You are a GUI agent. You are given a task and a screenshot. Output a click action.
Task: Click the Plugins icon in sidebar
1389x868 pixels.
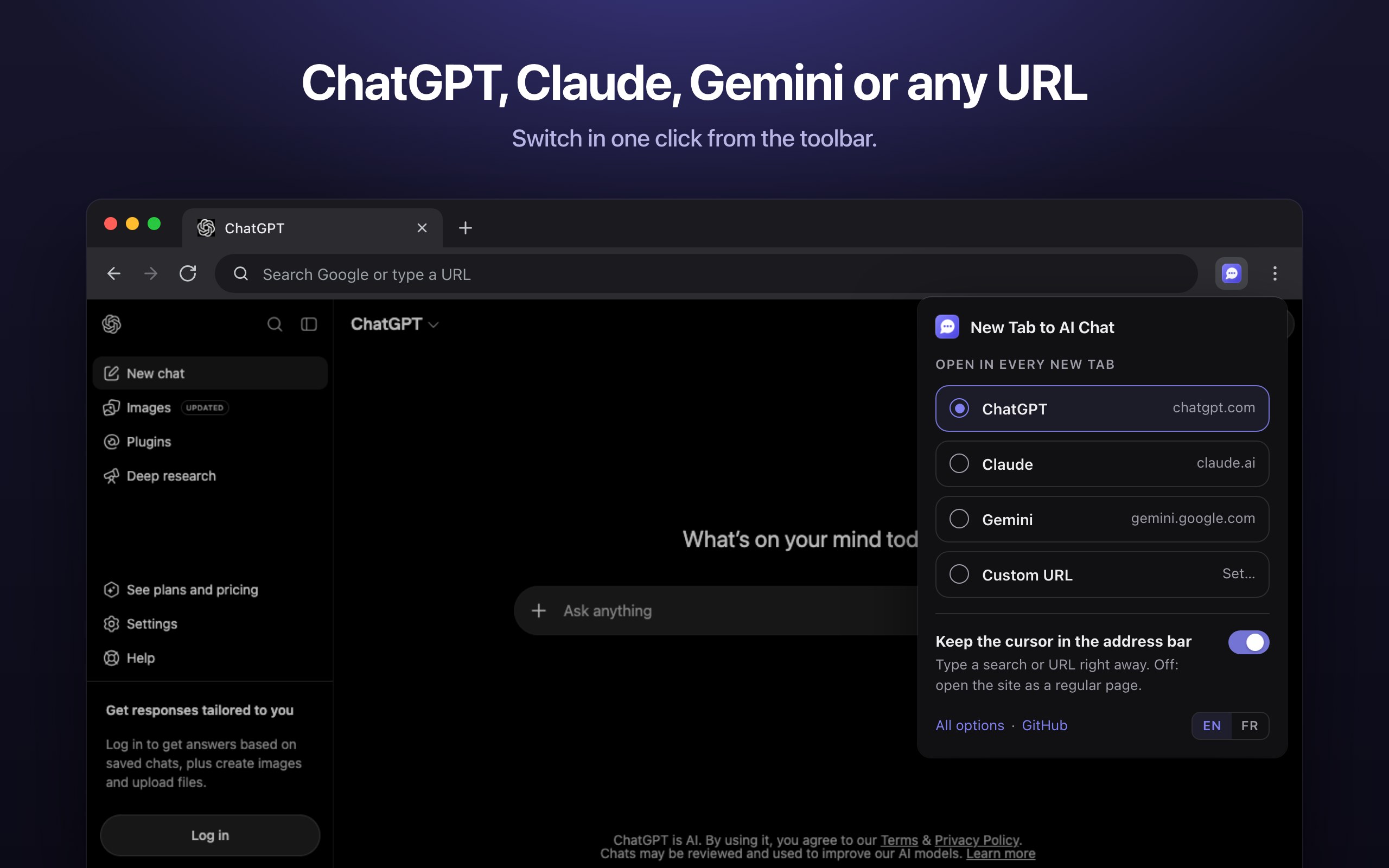point(111,442)
